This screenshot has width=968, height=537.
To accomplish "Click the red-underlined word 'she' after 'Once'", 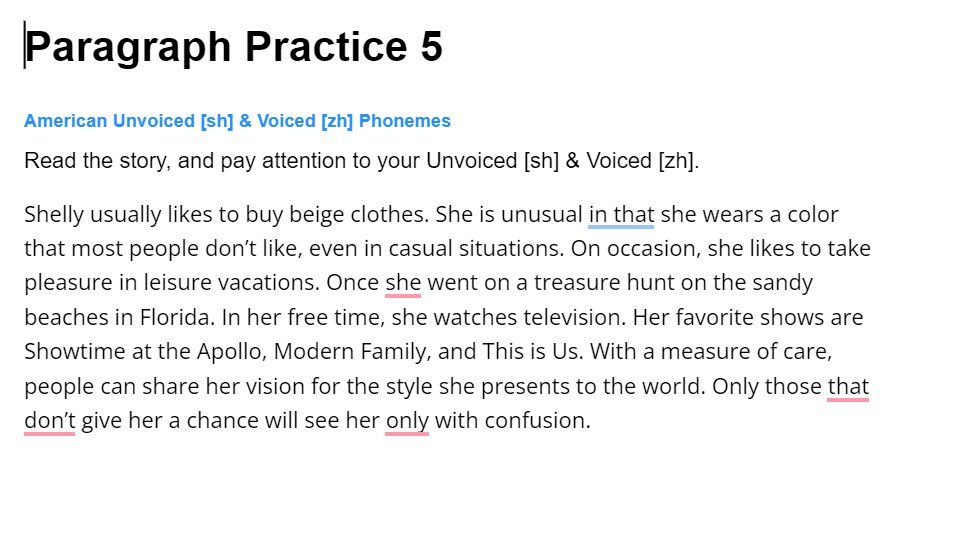I will (x=403, y=283).
